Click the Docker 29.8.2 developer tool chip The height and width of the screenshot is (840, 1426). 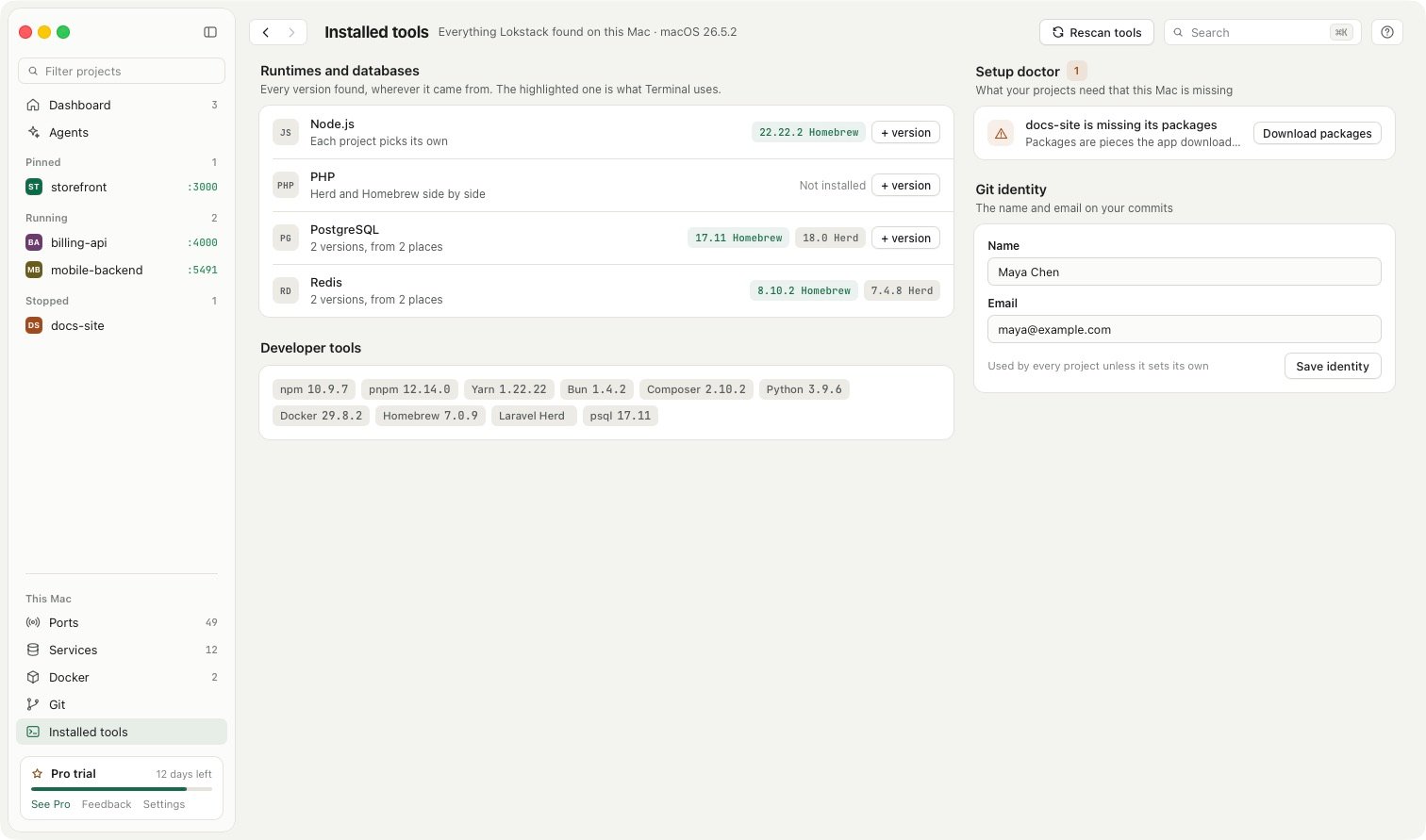coord(321,416)
